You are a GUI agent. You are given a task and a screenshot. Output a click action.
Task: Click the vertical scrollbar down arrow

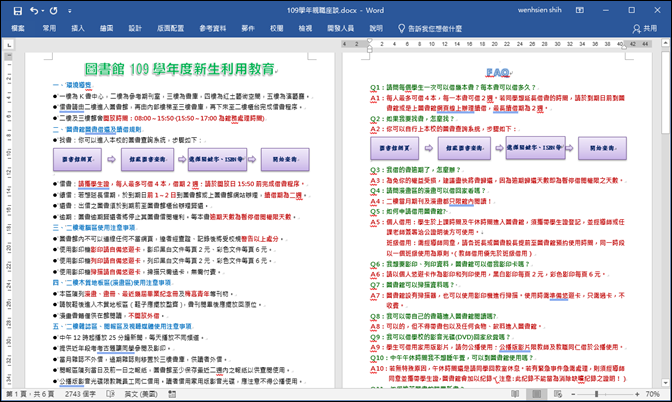click(665, 383)
